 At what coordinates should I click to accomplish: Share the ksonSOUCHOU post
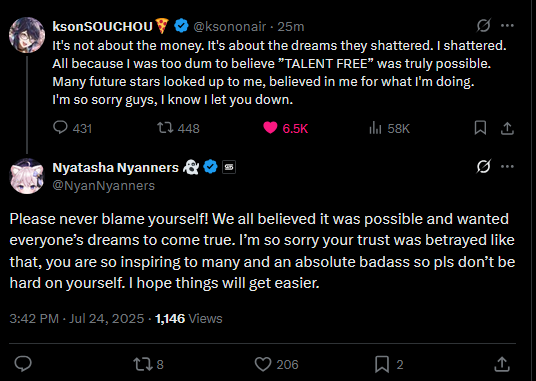(x=507, y=128)
